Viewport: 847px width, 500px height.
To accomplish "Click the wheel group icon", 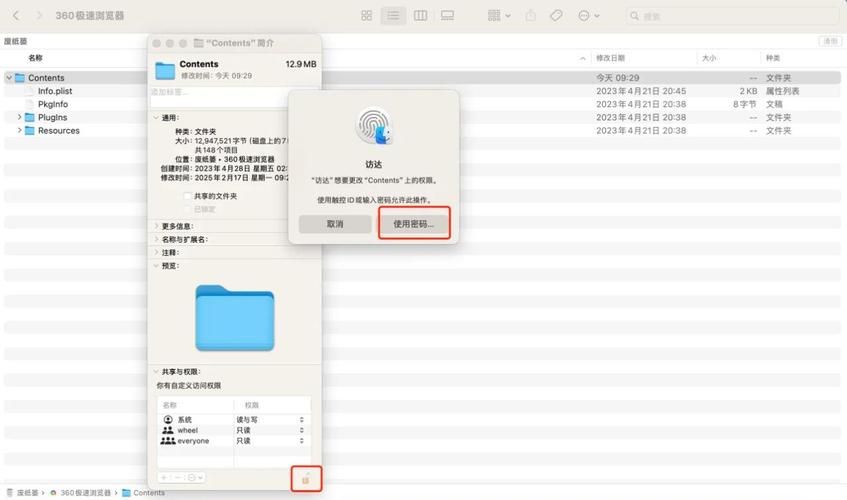I will pyautogui.click(x=168, y=430).
